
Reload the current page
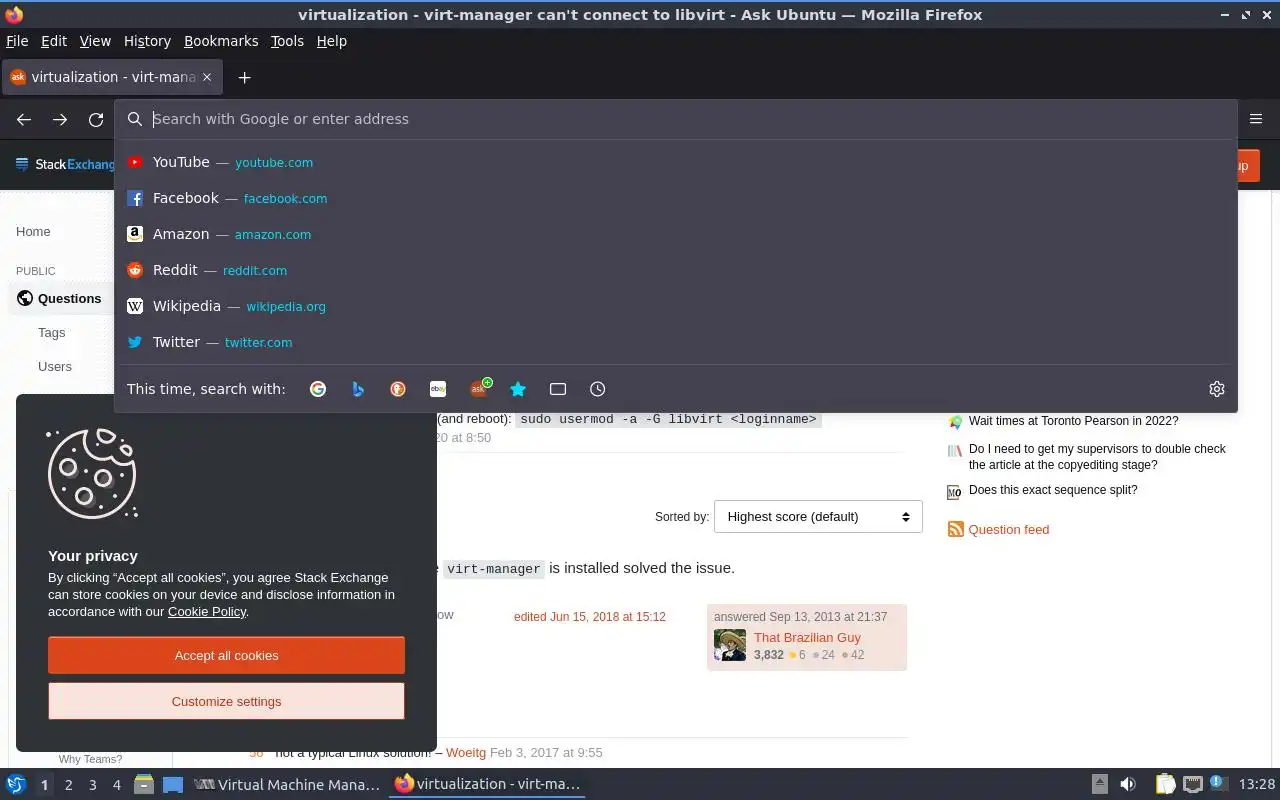tap(96, 119)
